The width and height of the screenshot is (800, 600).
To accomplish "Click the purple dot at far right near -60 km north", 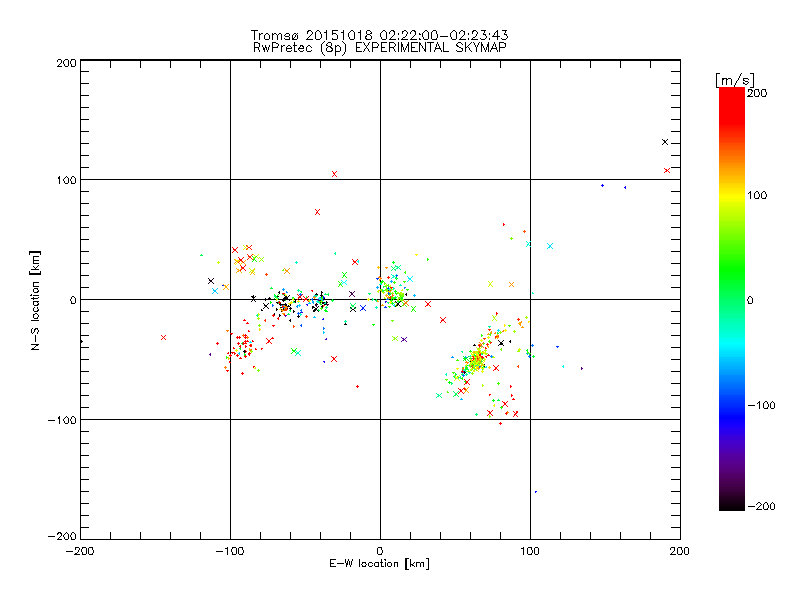I will 582,368.
